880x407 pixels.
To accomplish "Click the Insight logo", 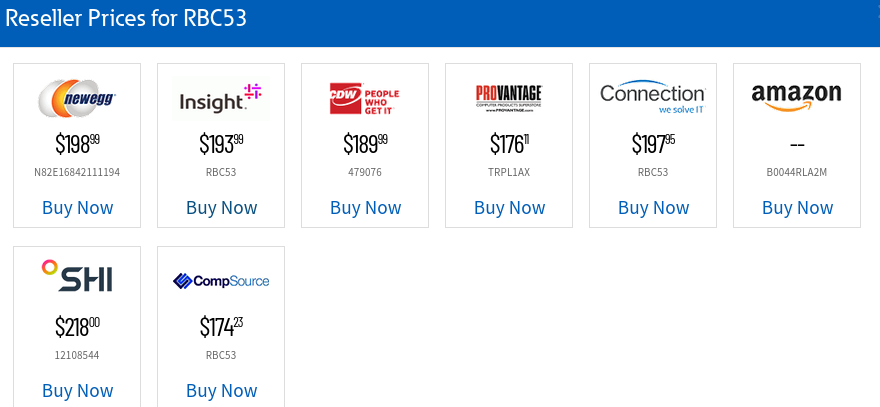I will coord(221,98).
